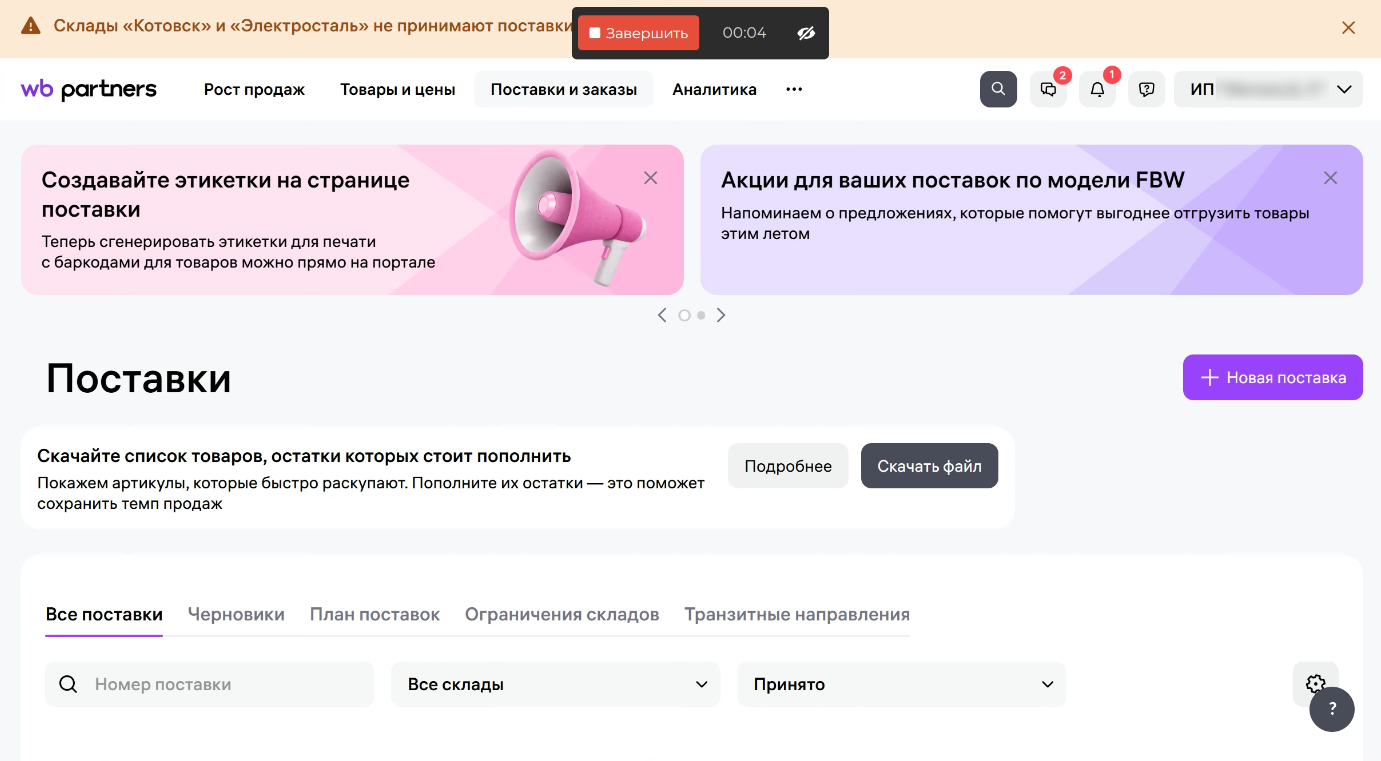Click the wb partners logo
The width and height of the screenshot is (1381, 761).
(89, 89)
